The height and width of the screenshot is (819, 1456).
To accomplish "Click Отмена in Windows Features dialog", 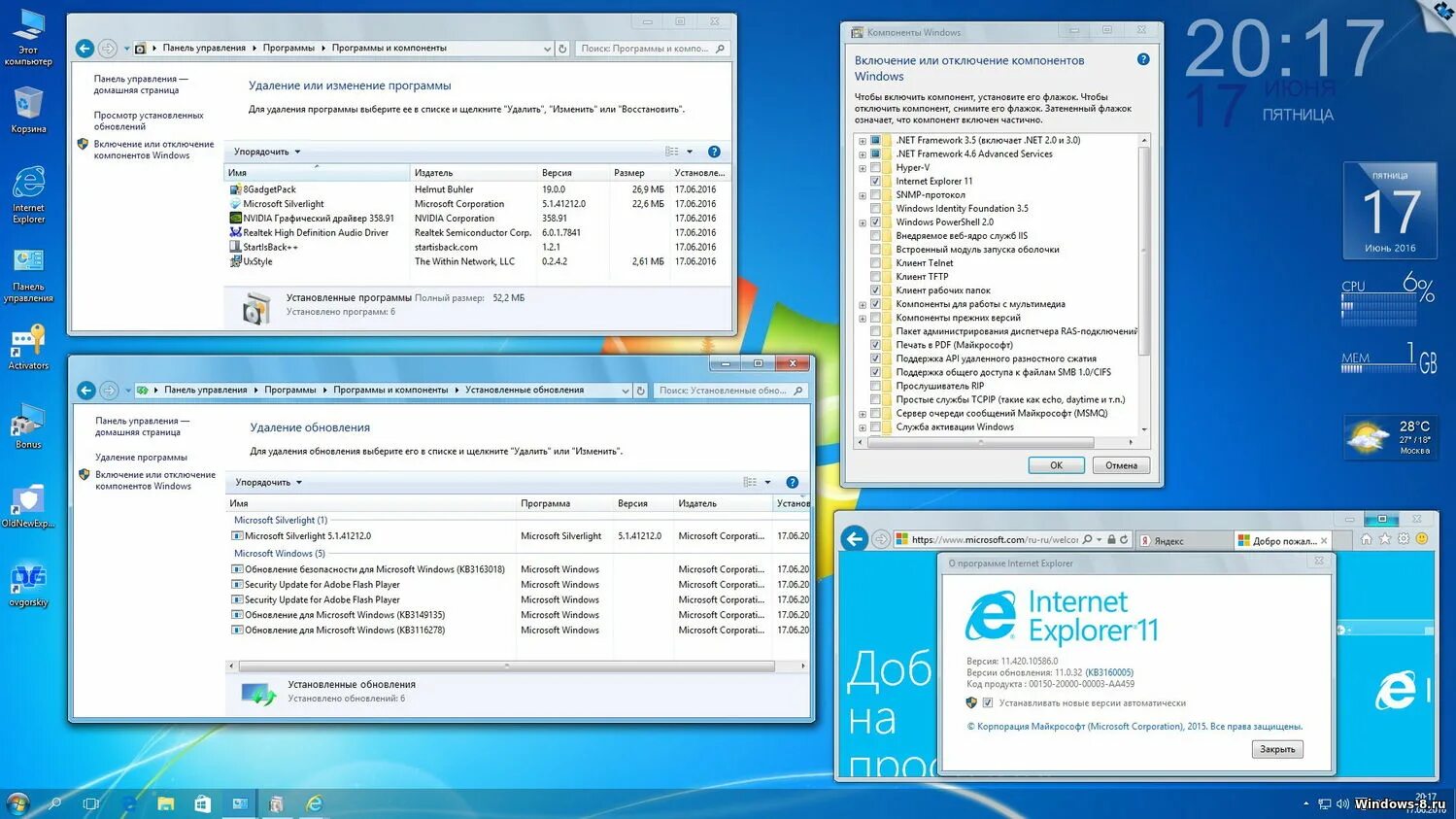I will pyautogui.click(x=1121, y=465).
